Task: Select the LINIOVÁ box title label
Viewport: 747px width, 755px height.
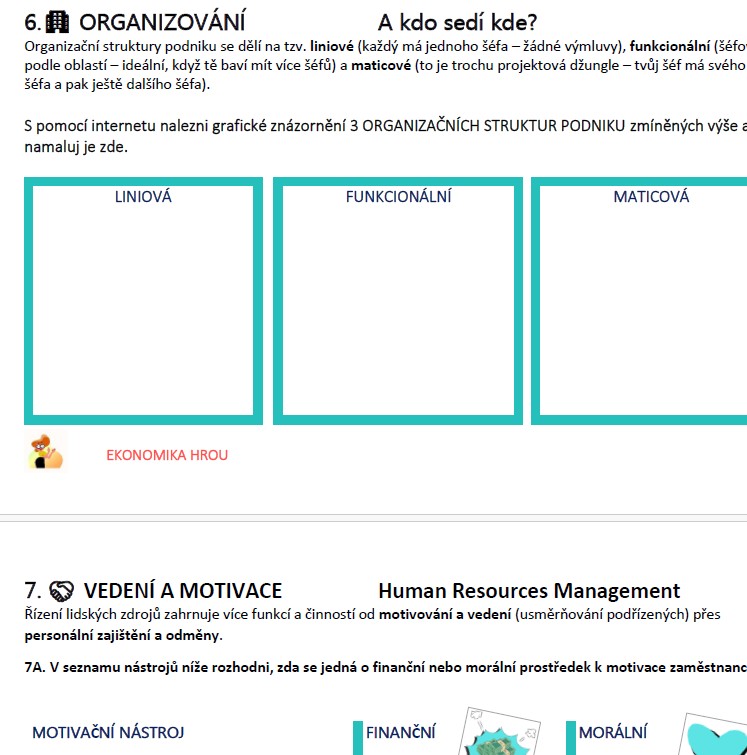Action: tap(143, 197)
